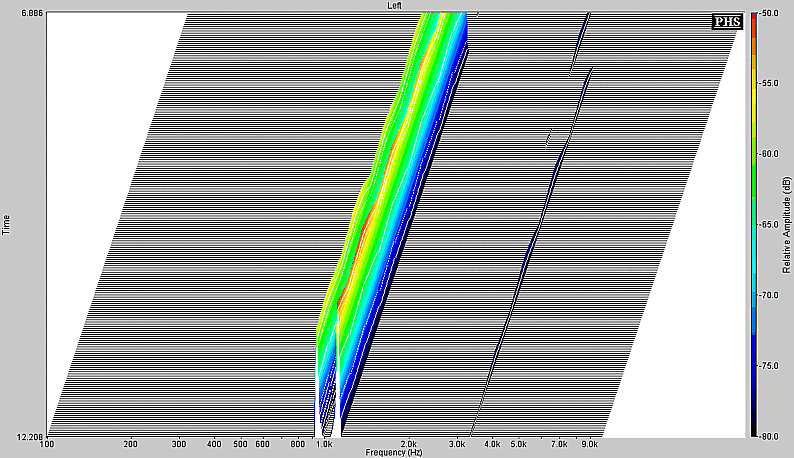Click the 9.0k frequency tick label
The width and height of the screenshot is (794, 458).
click(588, 444)
